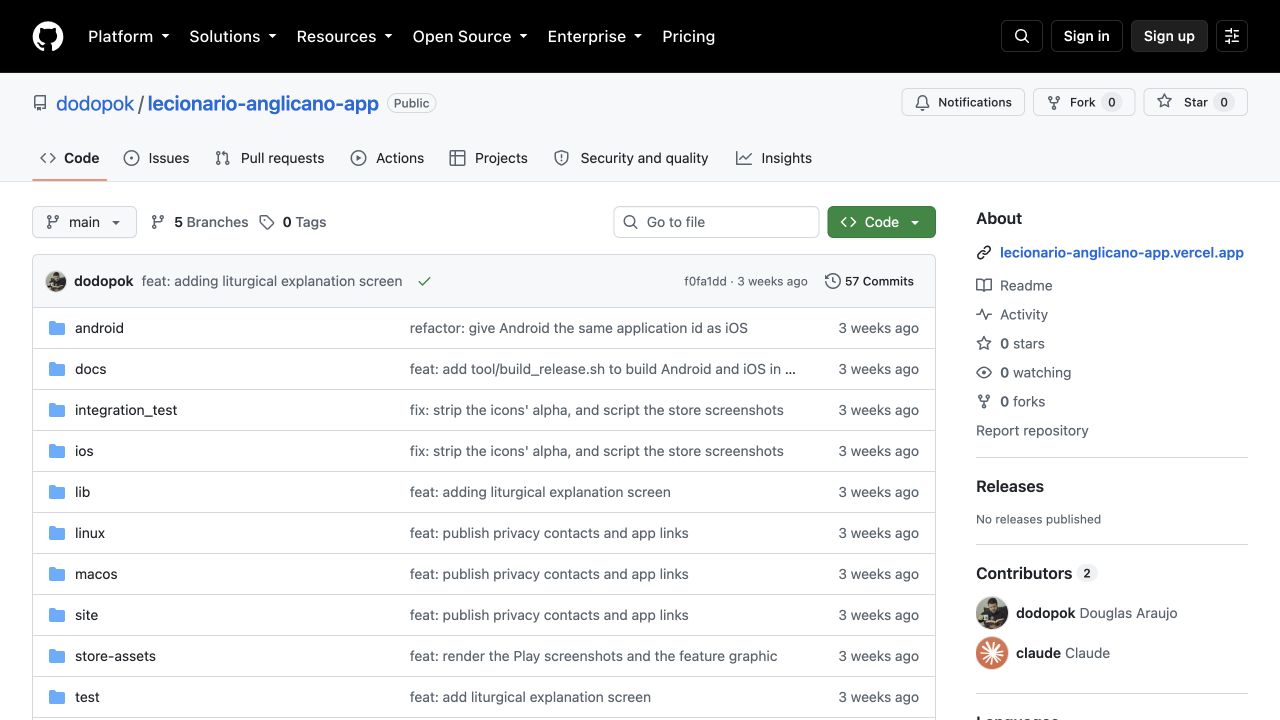1280x720 pixels.
Task: Open the latest commit message about liturgical explanation
Action: pyautogui.click(x=272, y=281)
